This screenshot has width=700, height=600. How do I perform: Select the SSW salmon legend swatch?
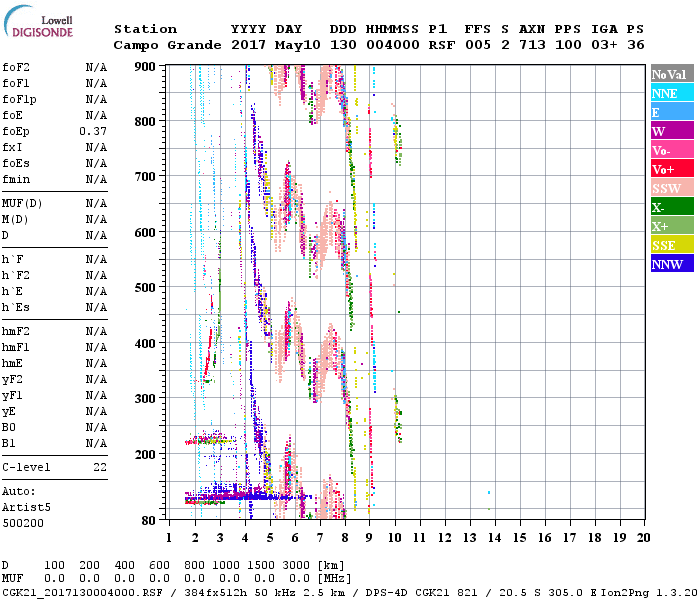(672, 188)
